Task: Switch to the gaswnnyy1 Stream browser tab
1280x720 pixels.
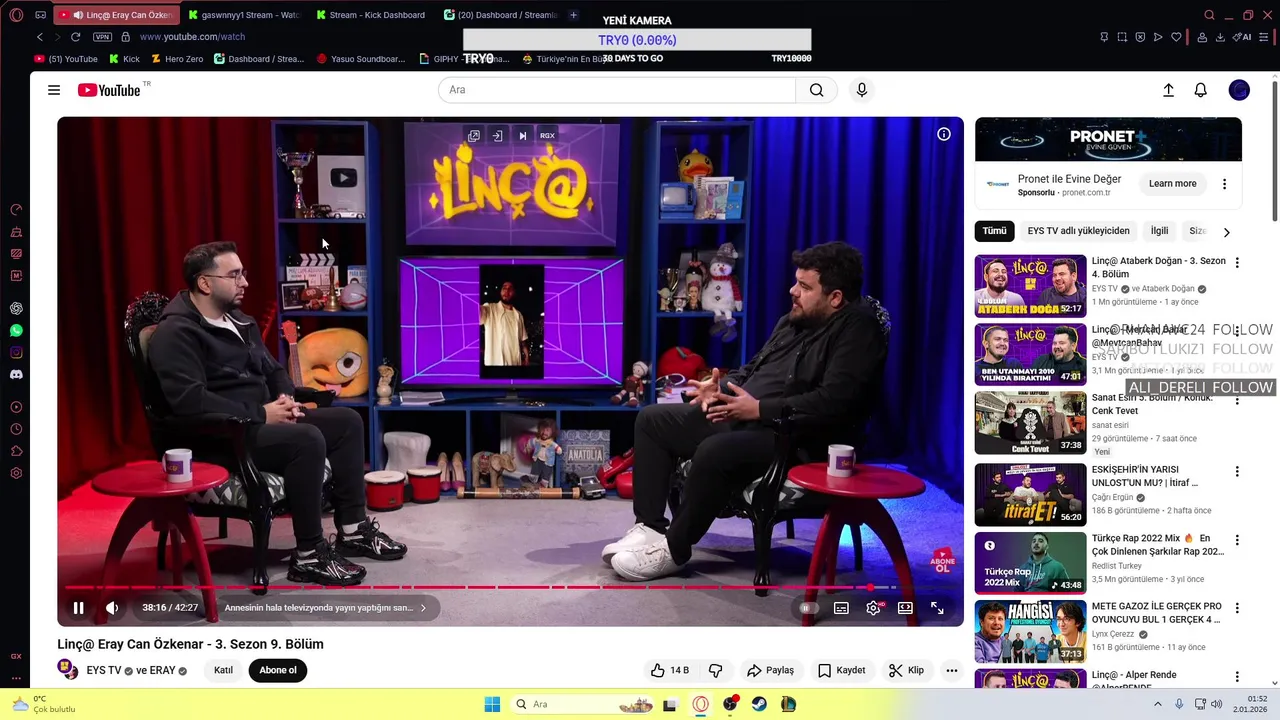Action: [x=243, y=15]
